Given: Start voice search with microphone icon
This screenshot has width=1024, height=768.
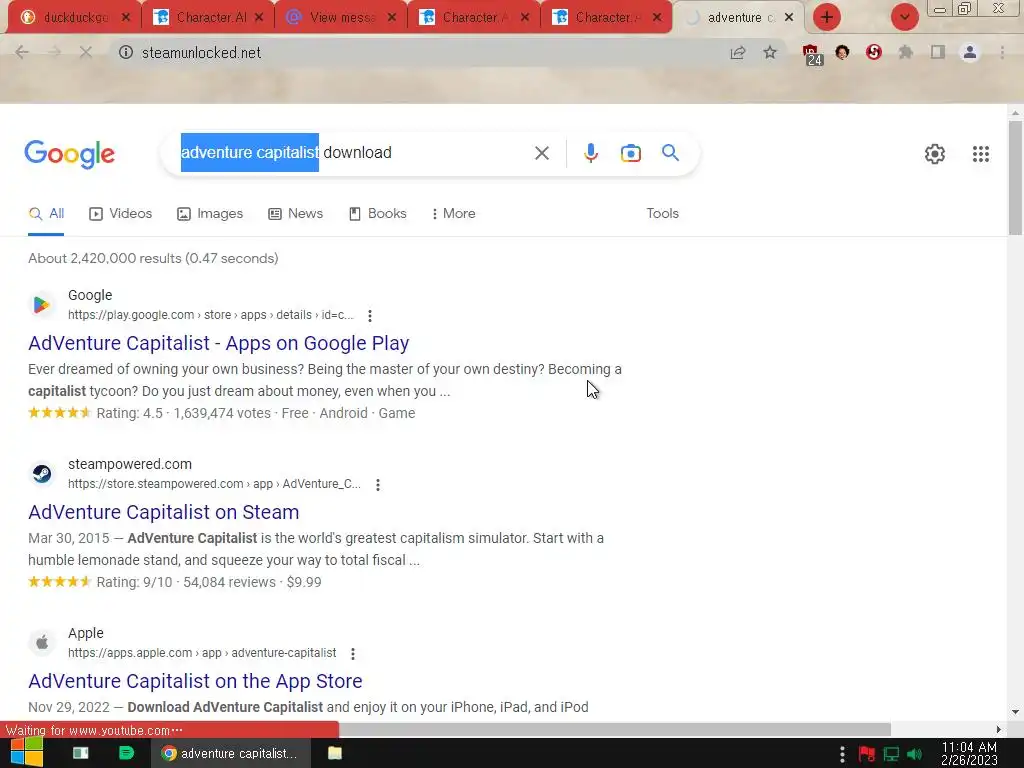Looking at the screenshot, I should (x=590, y=153).
